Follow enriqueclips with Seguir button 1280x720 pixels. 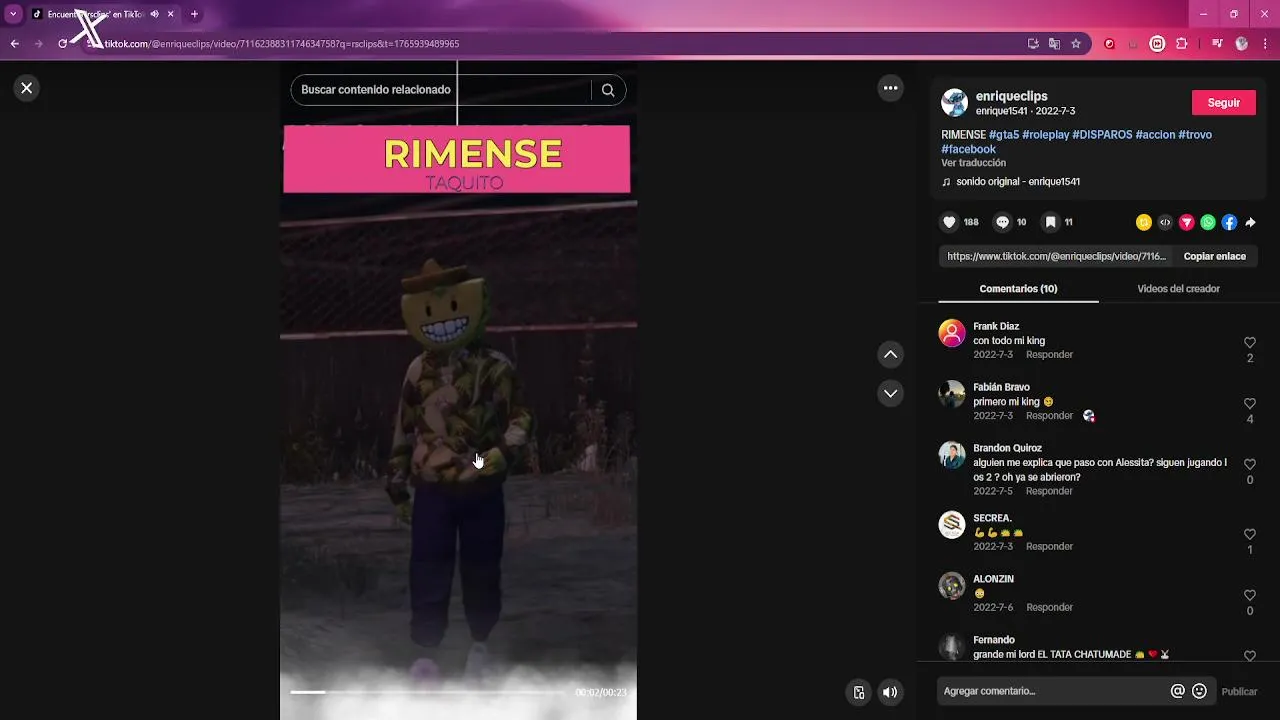[1224, 103]
